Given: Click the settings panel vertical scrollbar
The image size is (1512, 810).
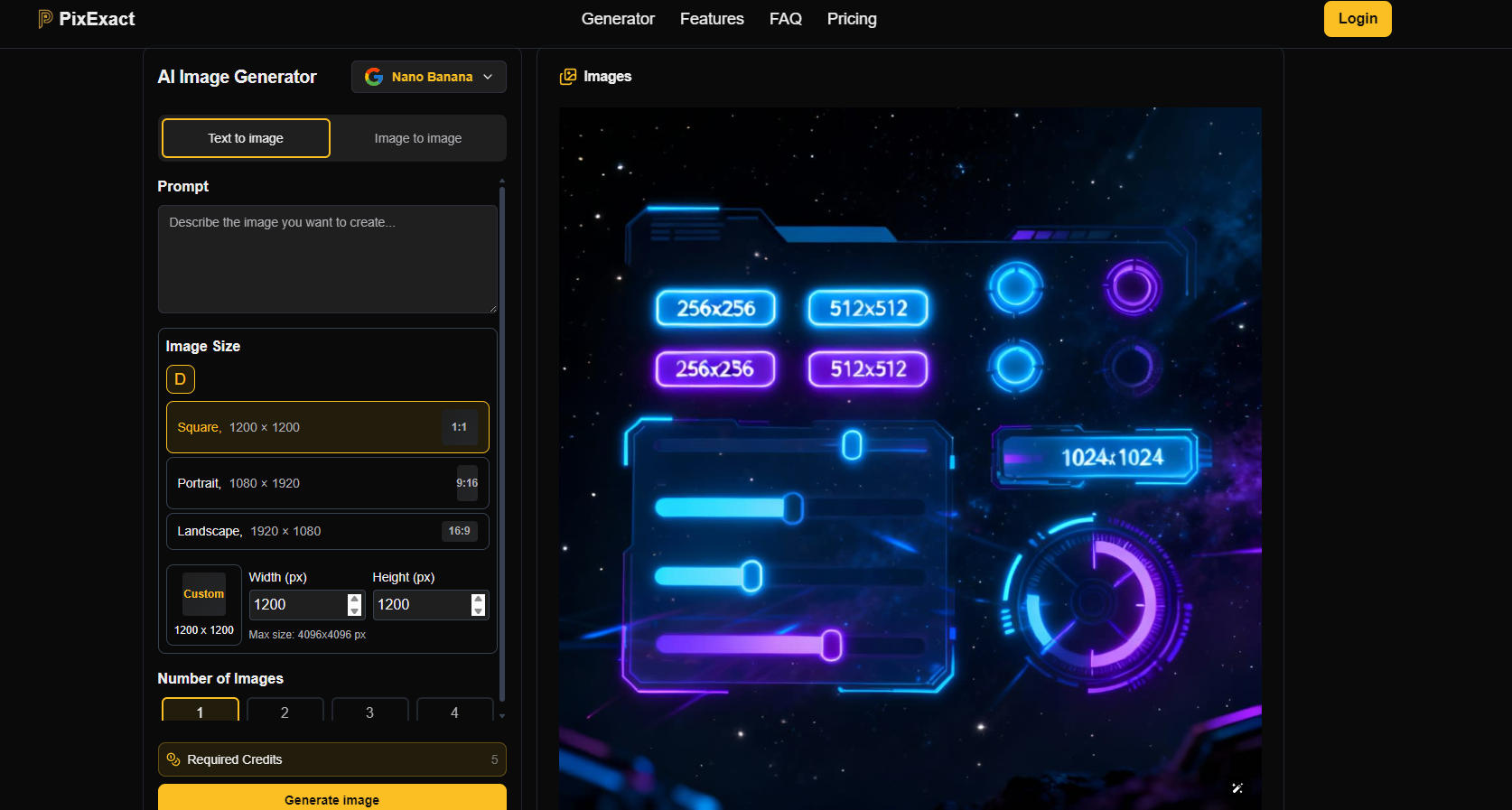Looking at the screenshot, I should pos(502,442).
